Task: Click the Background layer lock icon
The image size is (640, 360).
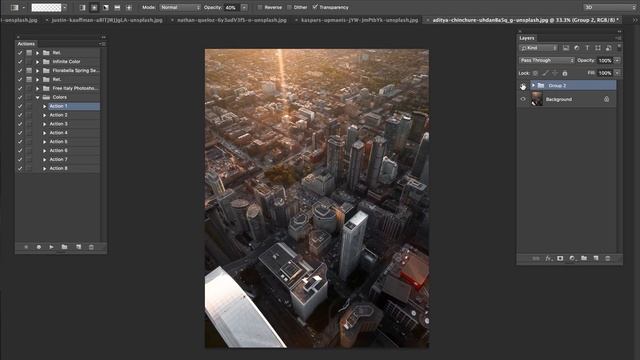Action: tap(607, 99)
